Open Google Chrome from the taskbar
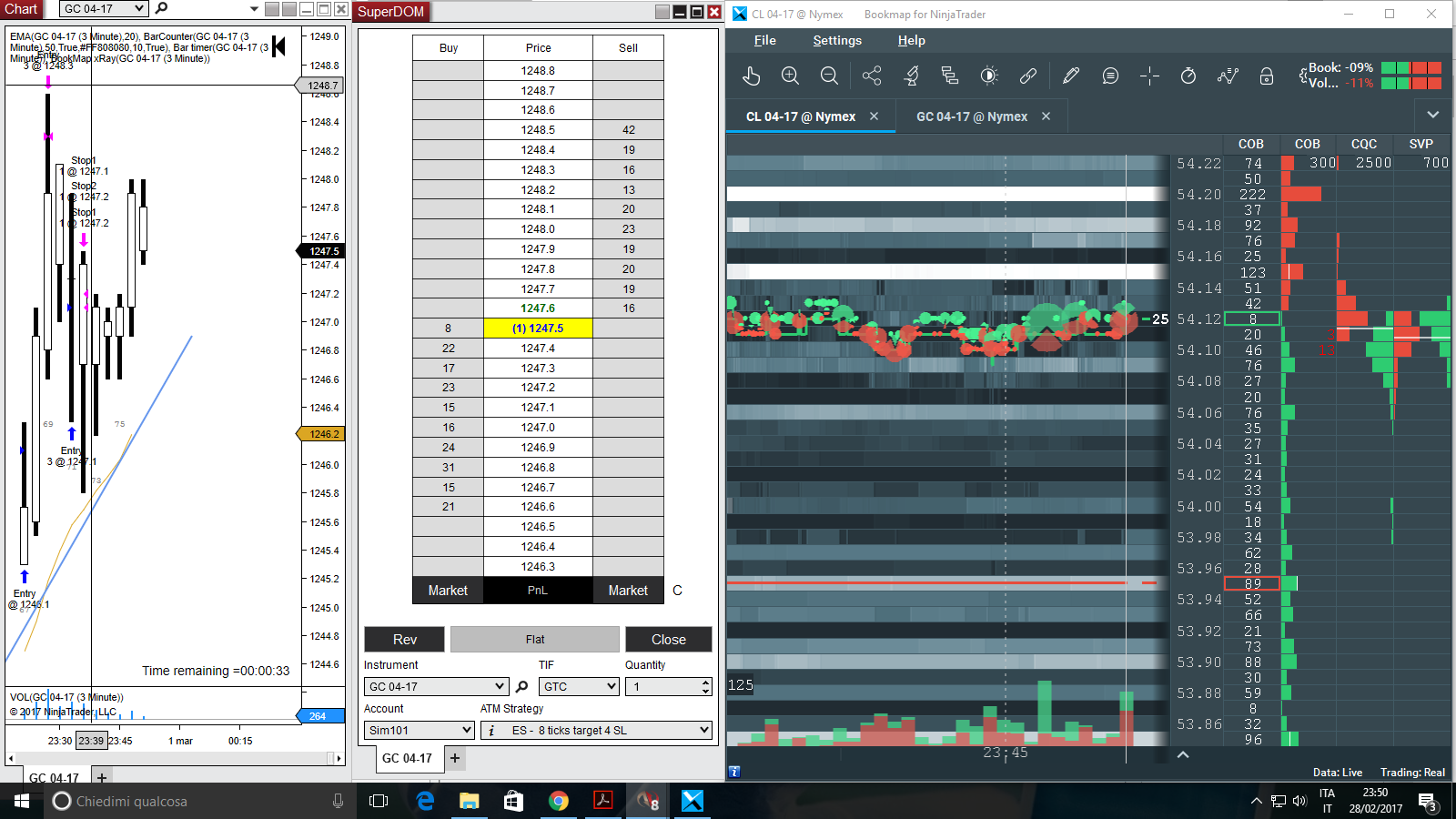 [x=559, y=801]
